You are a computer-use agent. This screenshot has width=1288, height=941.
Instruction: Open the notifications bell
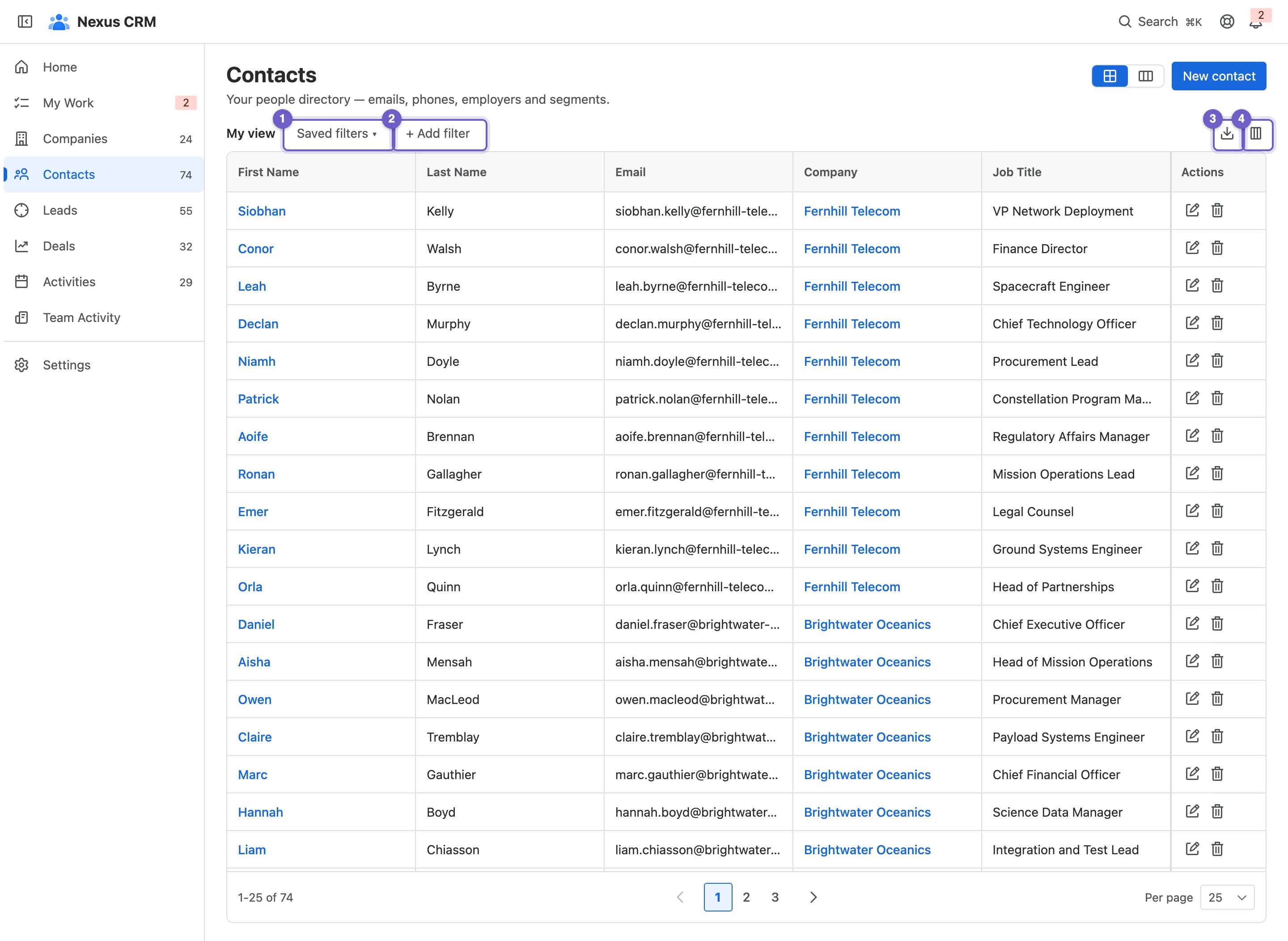click(1255, 23)
